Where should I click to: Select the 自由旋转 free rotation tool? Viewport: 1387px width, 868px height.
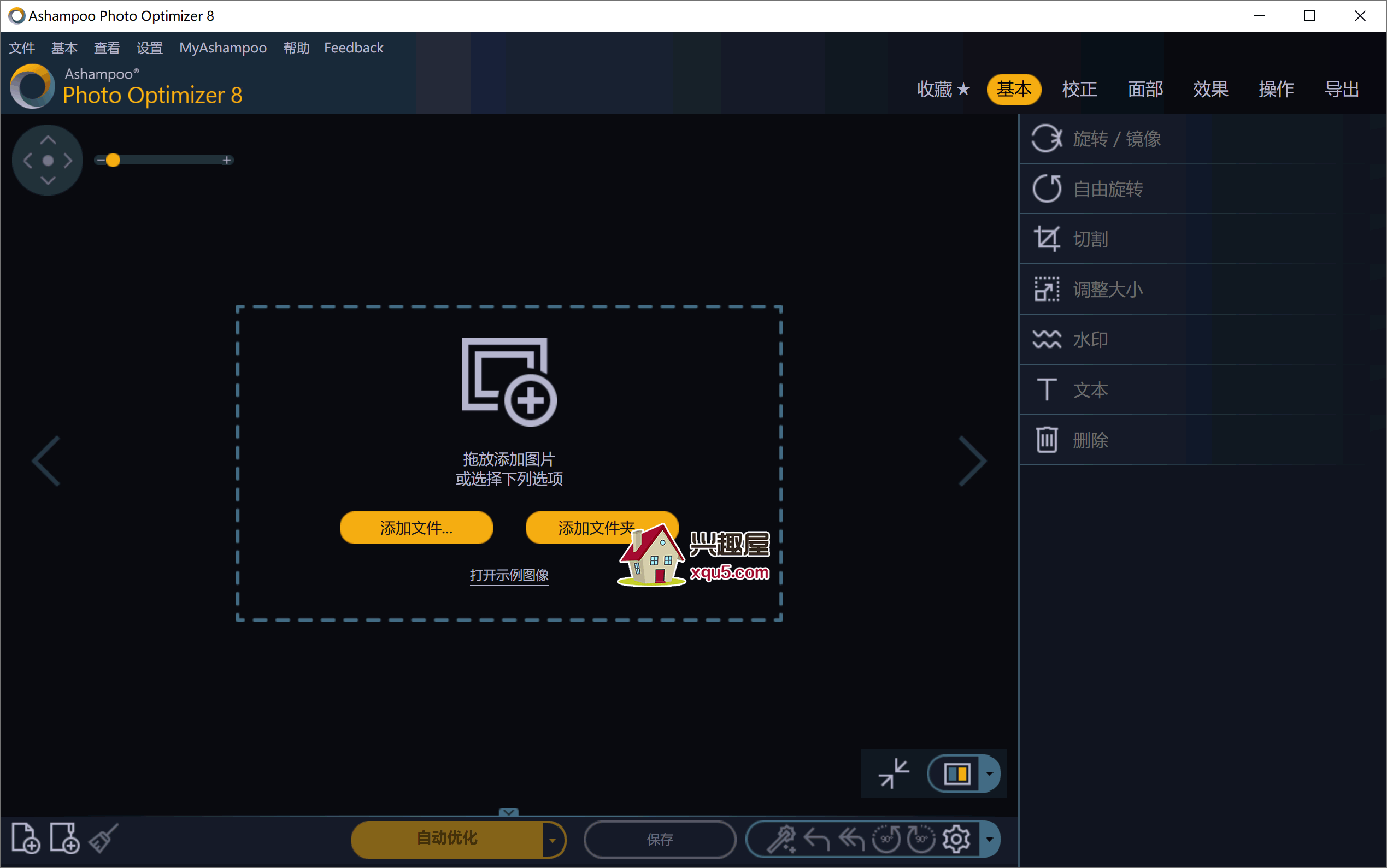pyautogui.click(x=1202, y=189)
